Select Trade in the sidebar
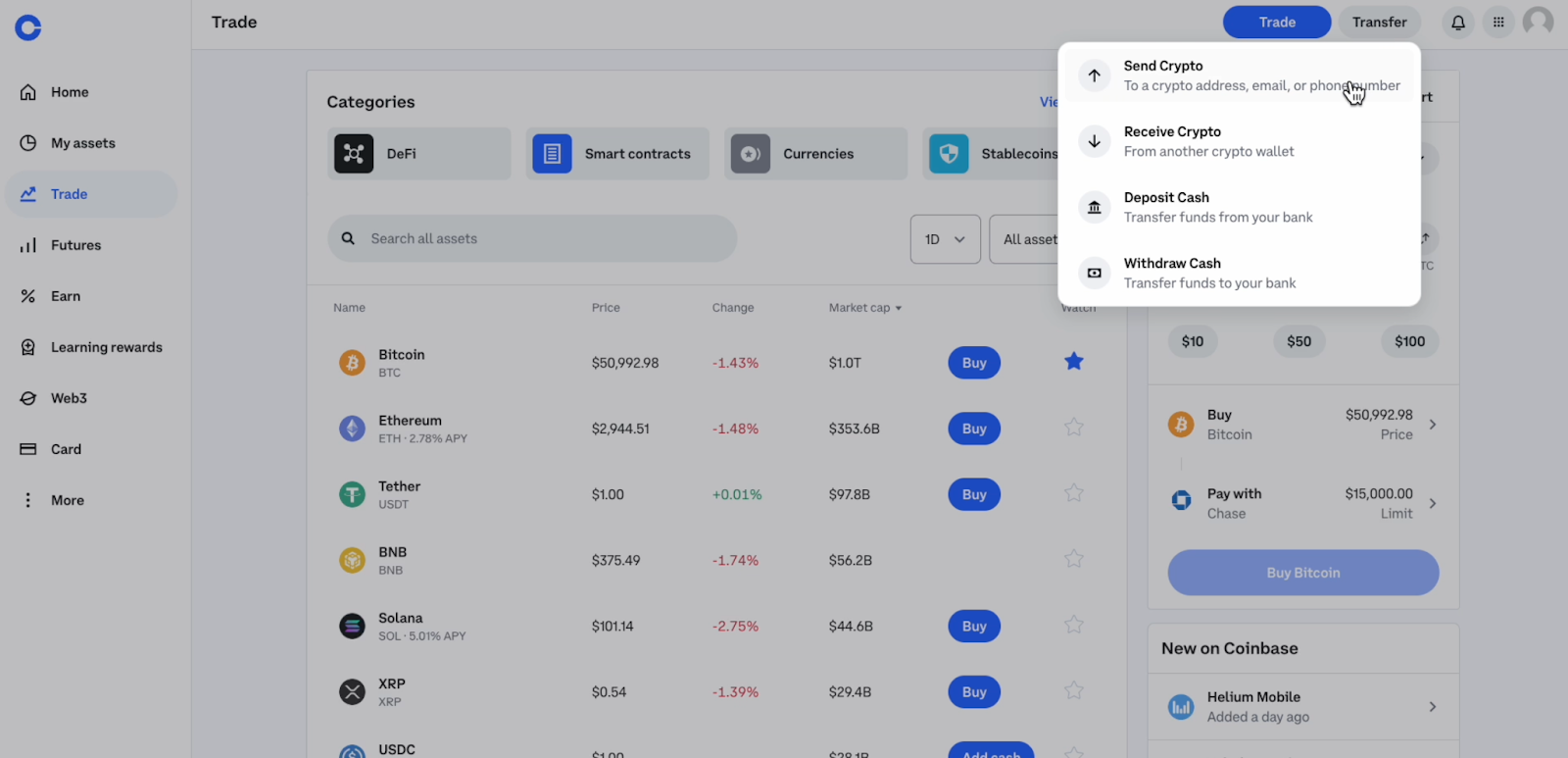This screenshot has height=758, width=1568. tap(91, 194)
